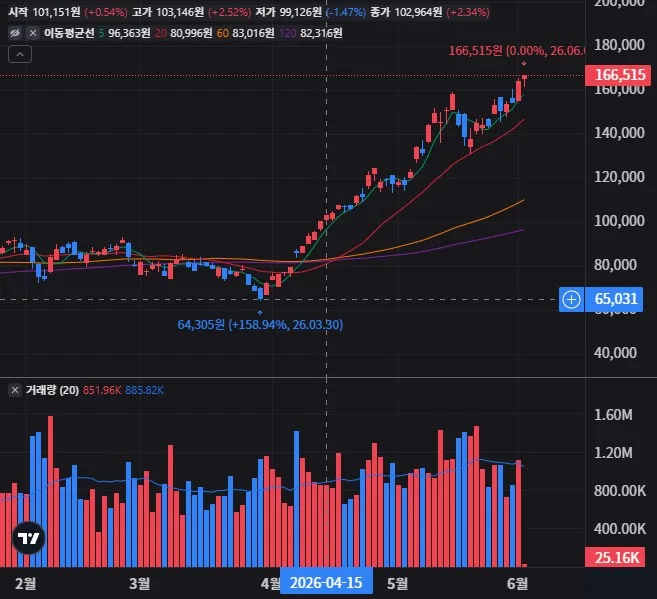The height and width of the screenshot is (599, 657).
Task: Click the 851.96K volume value
Action: point(102,390)
